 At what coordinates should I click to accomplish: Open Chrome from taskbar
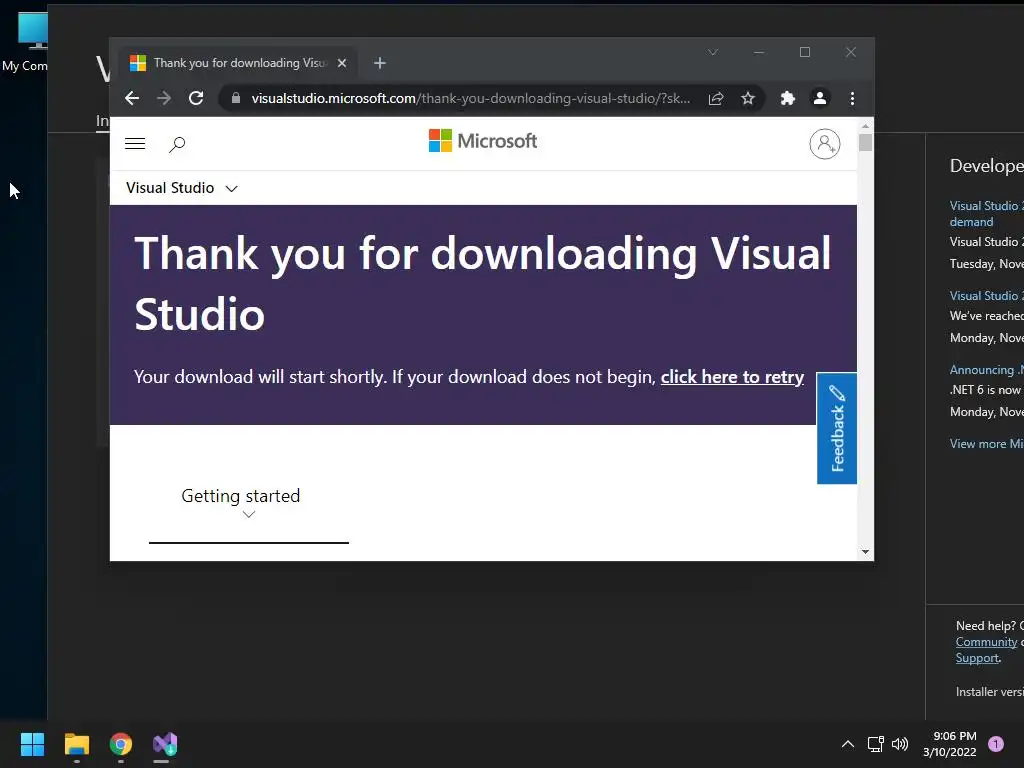click(x=121, y=744)
